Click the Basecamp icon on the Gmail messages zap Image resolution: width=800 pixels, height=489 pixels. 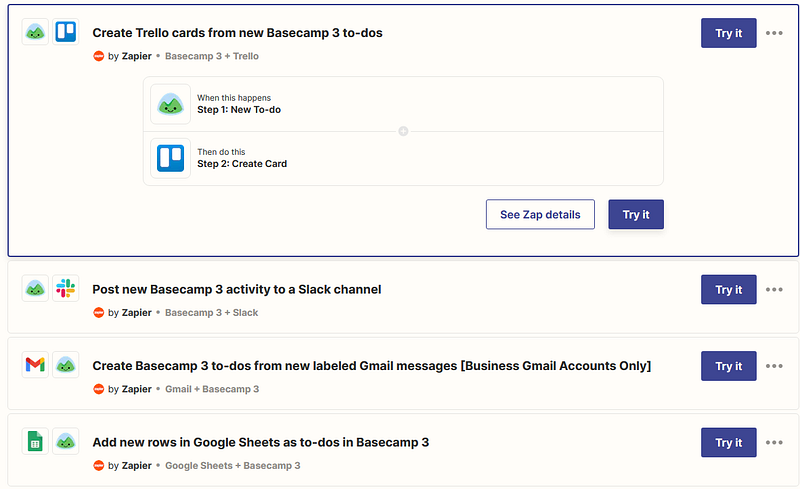pos(66,365)
